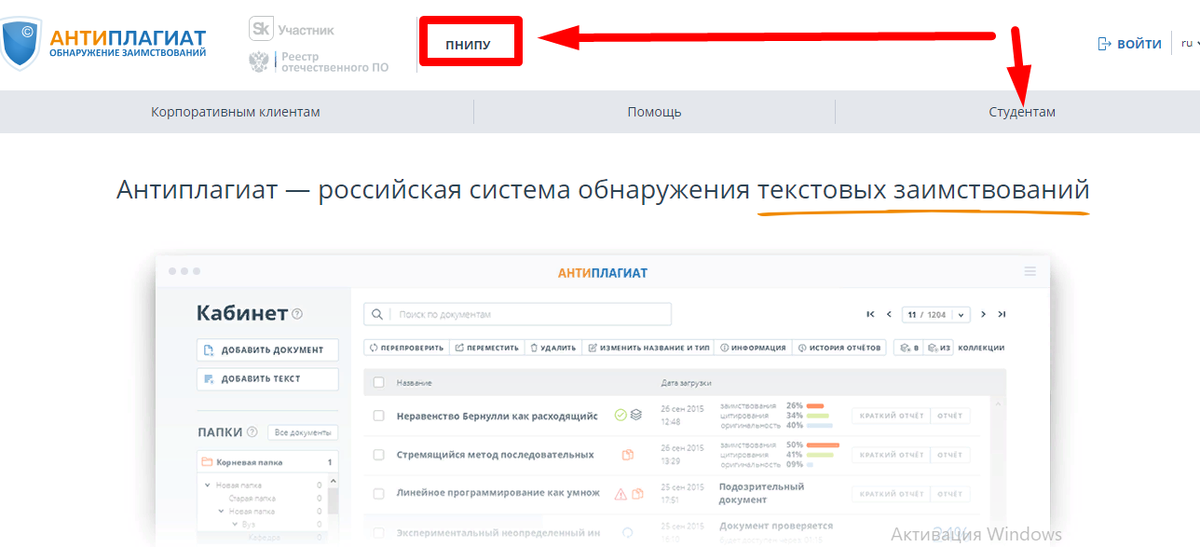
Task: Click the orange document icon in the Стремящийся метод row
Action: (628, 454)
